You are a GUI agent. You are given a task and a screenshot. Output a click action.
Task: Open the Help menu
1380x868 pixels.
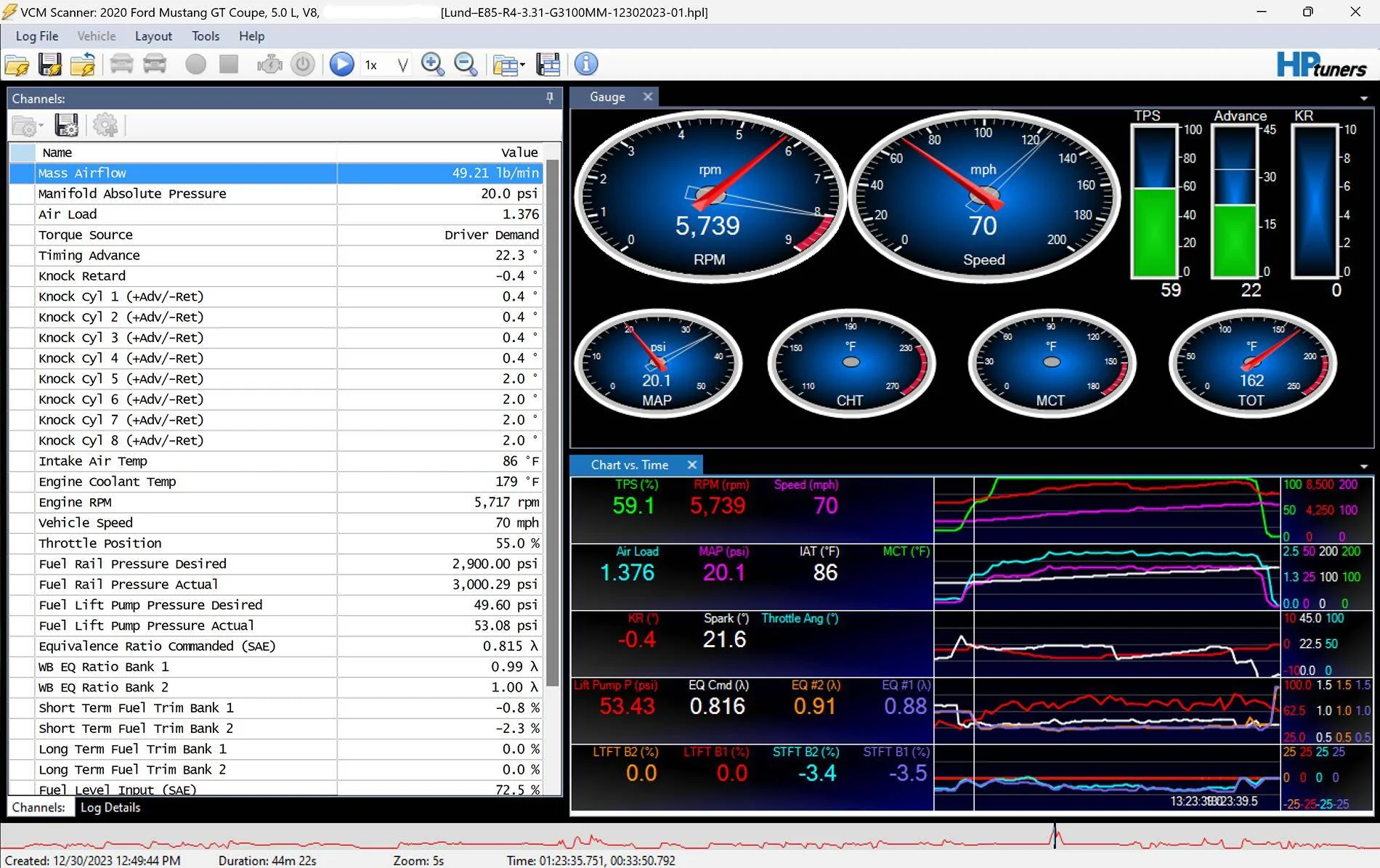(251, 36)
